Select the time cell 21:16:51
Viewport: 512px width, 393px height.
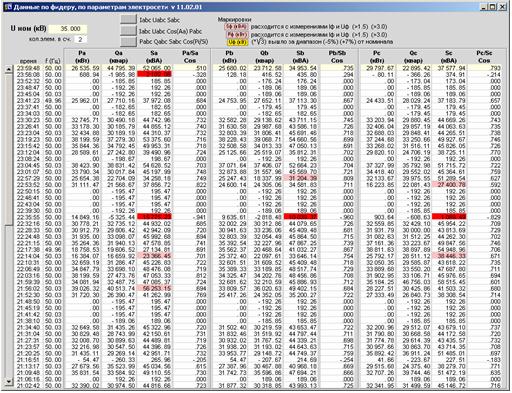28,360
